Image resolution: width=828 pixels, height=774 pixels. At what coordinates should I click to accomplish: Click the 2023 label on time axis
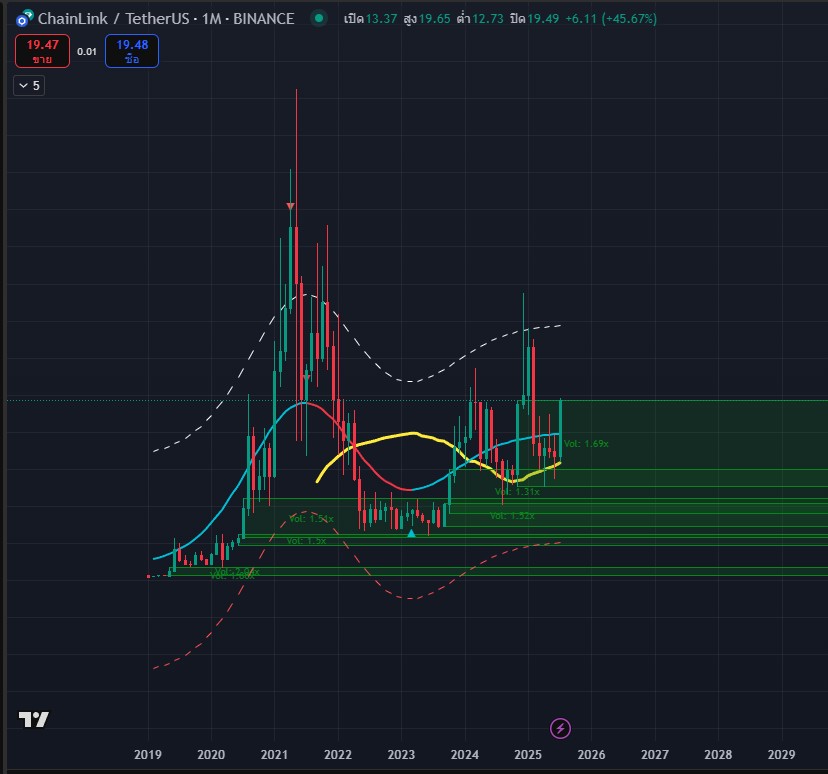(x=401, y=754)
